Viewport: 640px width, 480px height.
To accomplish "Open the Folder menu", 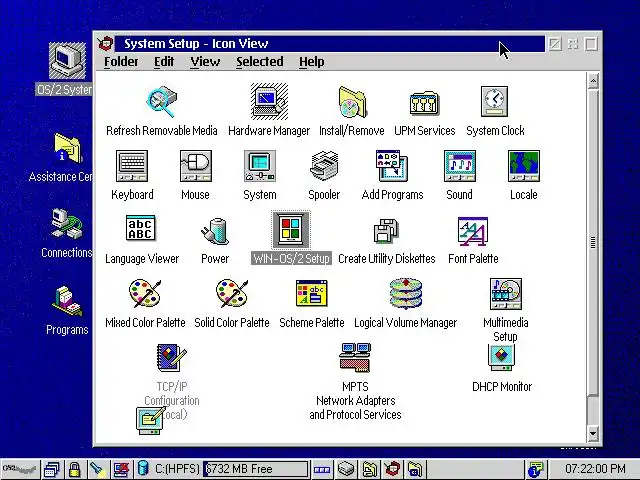I will tap(121, 62).
